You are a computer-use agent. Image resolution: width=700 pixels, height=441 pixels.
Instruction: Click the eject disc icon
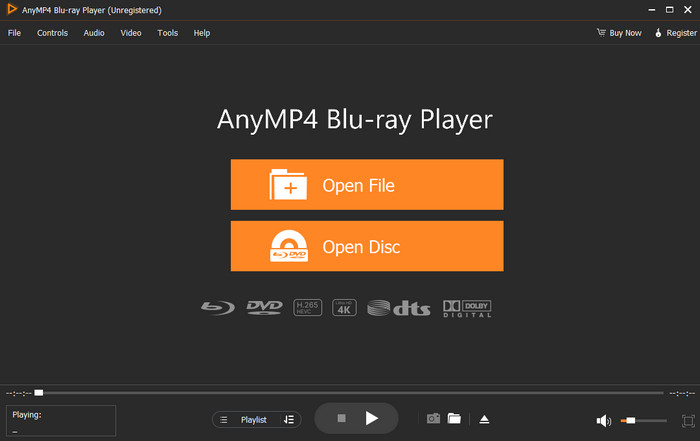click(484, 420)
